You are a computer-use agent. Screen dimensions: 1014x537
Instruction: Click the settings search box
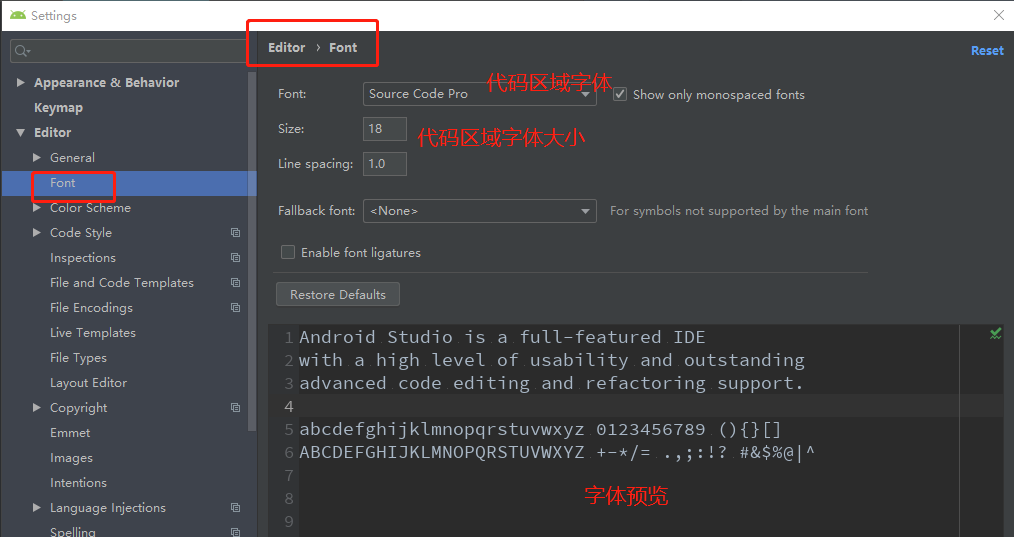(128, 50)
